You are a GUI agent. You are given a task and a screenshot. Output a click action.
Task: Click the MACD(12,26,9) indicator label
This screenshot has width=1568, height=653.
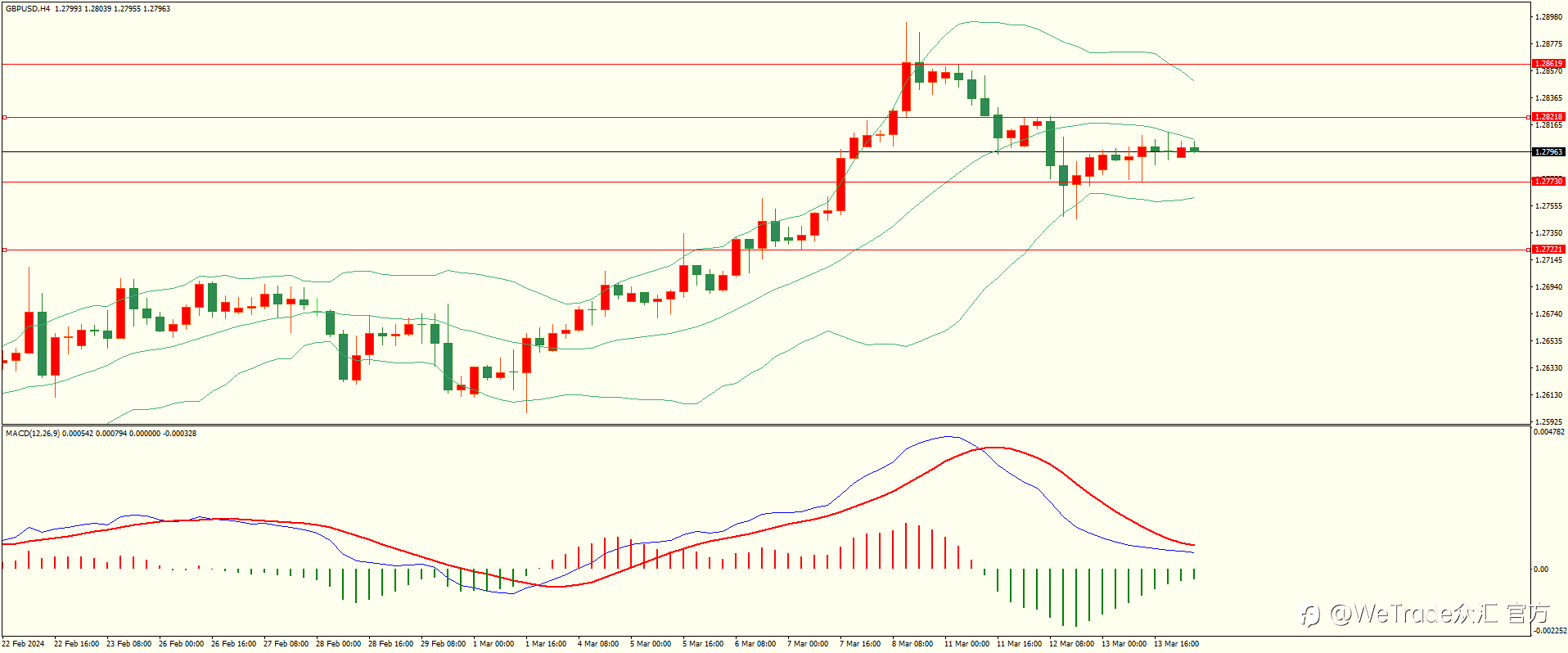pyautogui.click(x=33, y=433)
